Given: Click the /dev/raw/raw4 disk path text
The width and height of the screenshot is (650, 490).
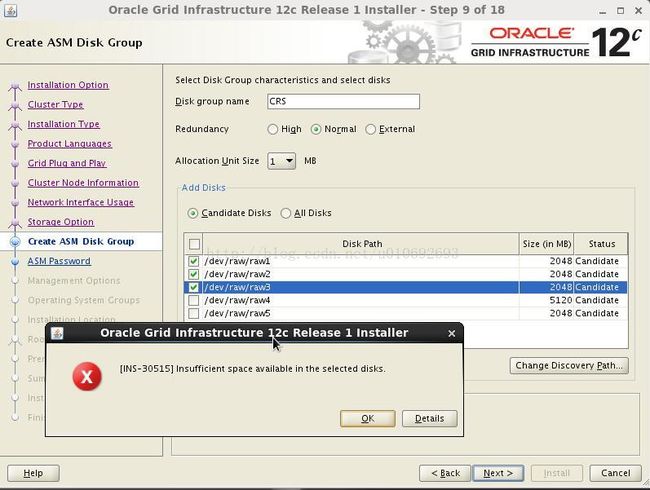Looking at the screenshot, I should (237, 300).
